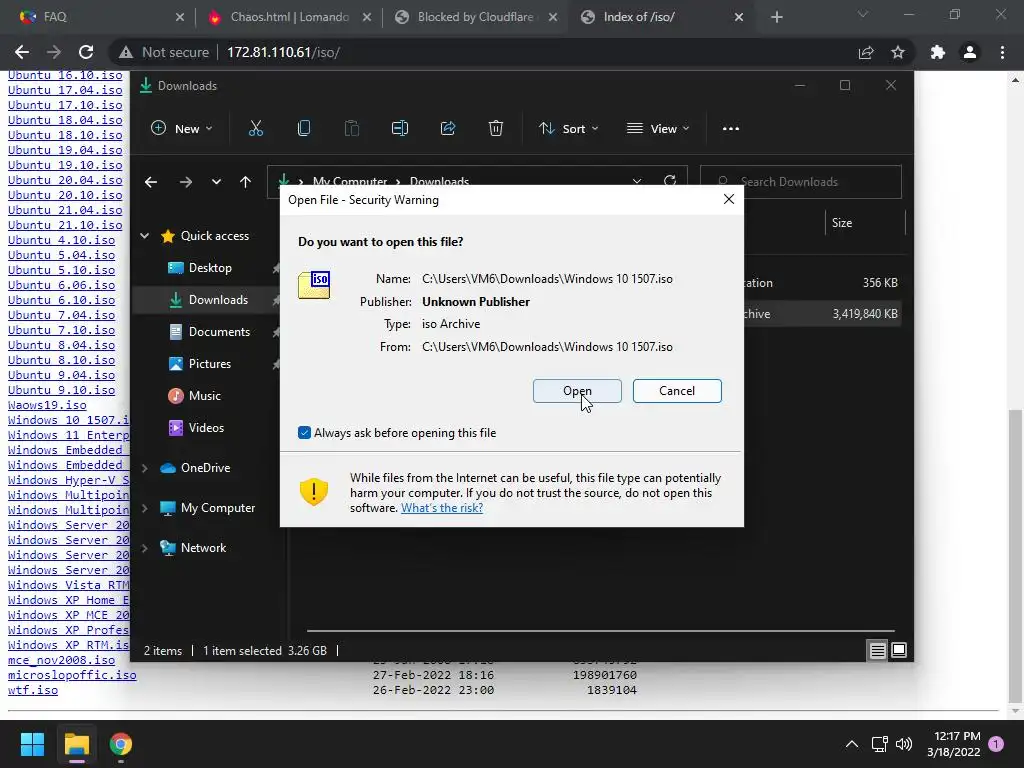Click the Size column header
Image resolution: width=1024 pixels, height=768 pixels.
865,223
